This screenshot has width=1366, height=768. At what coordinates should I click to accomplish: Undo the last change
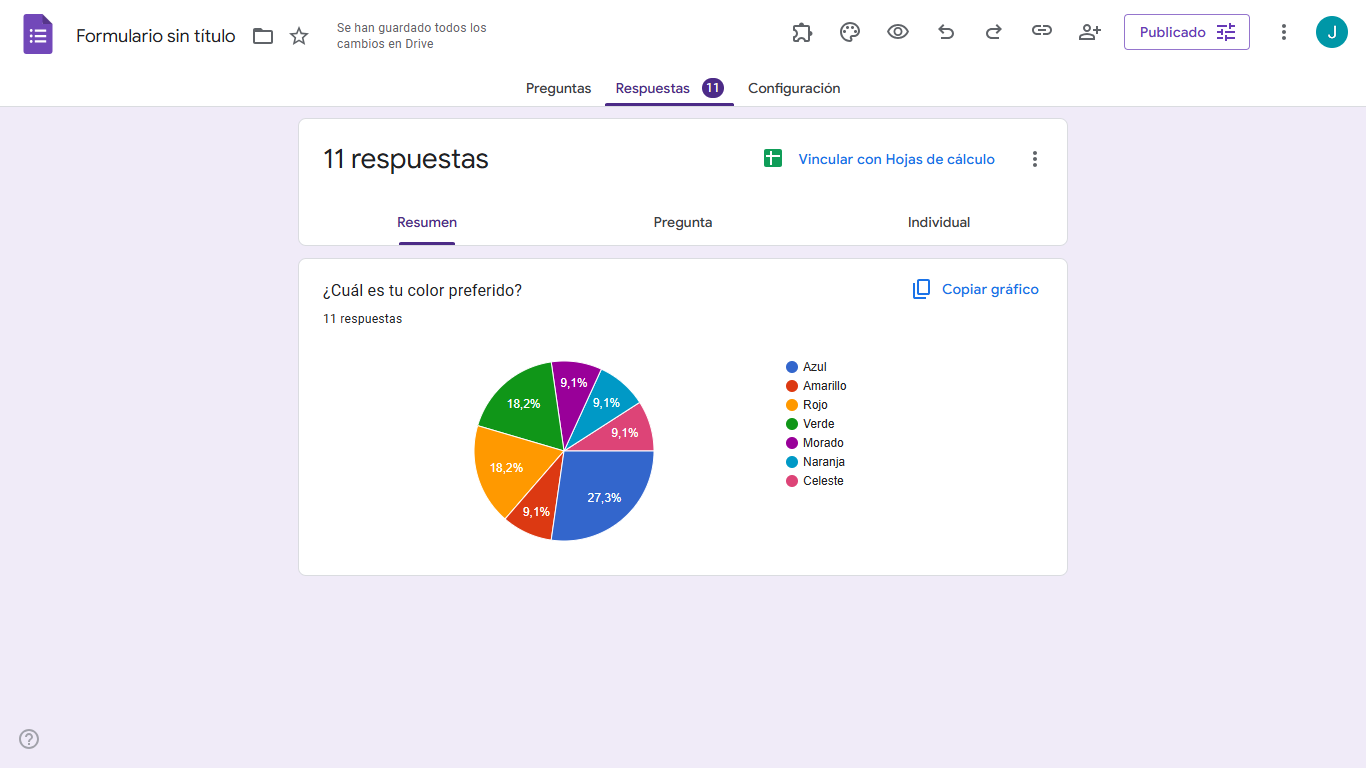[x=946, y=32]
